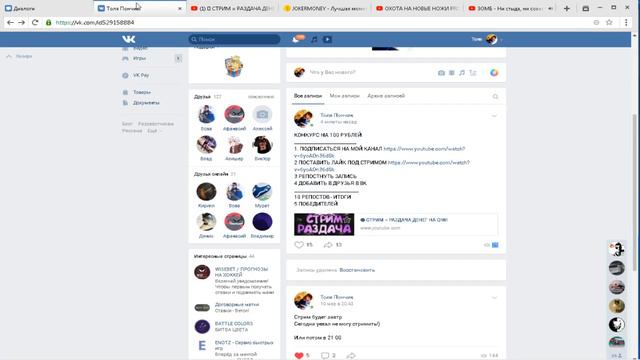Open Друзья block header link

click(202, 97)
